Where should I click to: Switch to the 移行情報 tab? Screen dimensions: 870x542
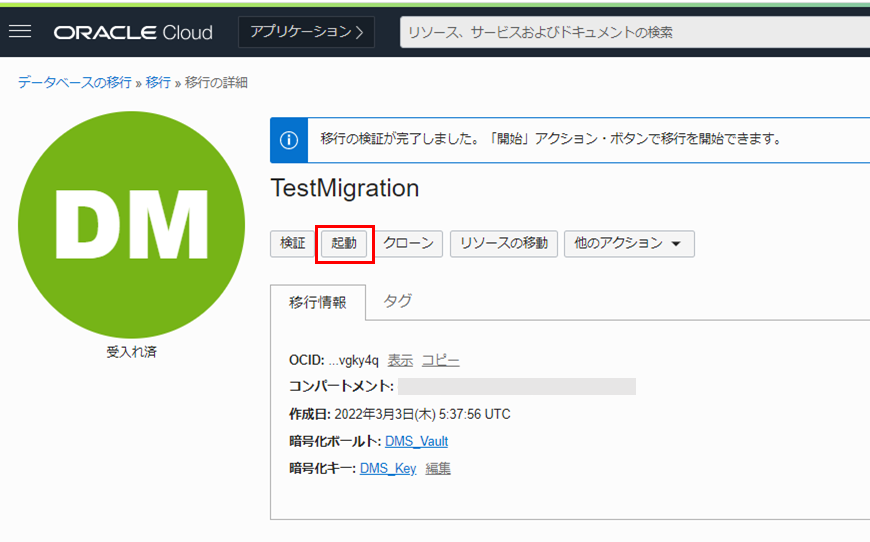click(318, 302)
